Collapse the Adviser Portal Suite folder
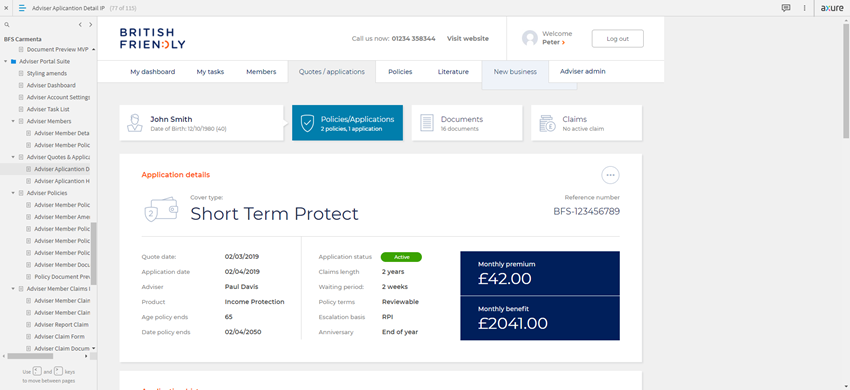 coord(5,61)
